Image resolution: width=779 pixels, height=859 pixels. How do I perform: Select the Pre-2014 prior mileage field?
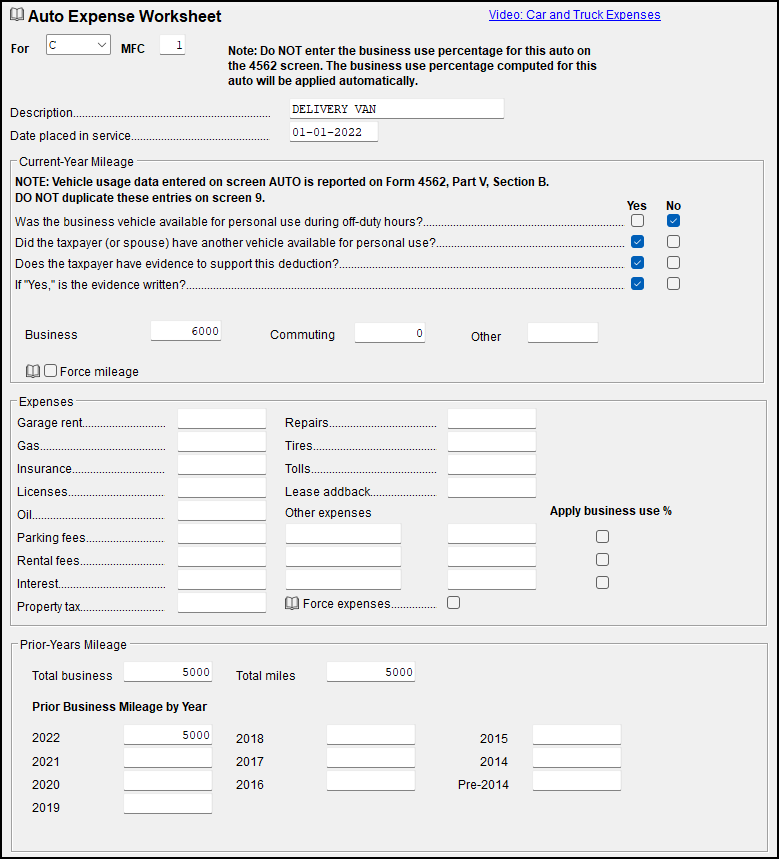[577, 781]
